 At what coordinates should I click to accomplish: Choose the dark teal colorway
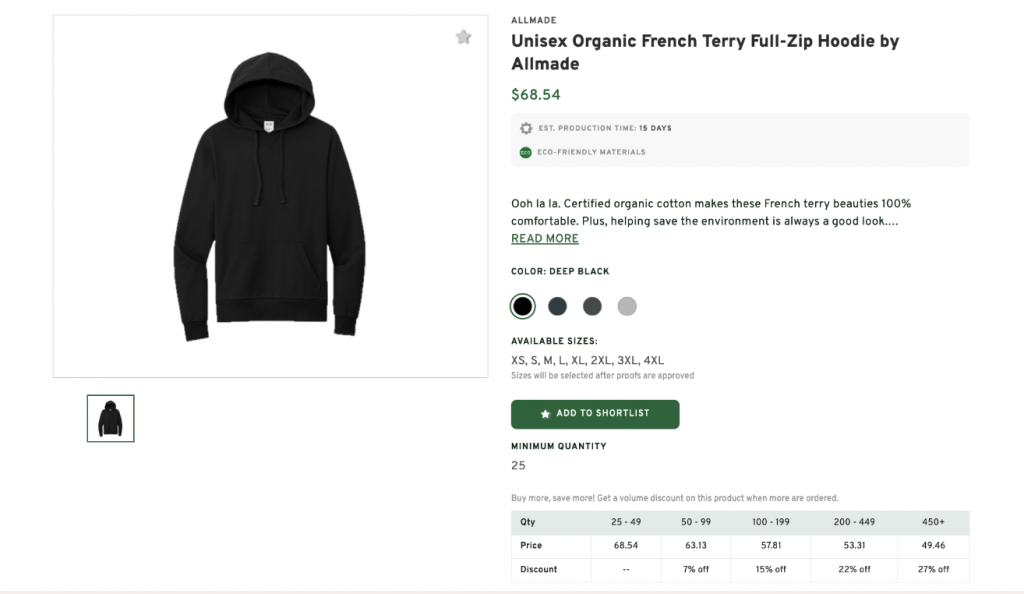click(x=557, y=306)
